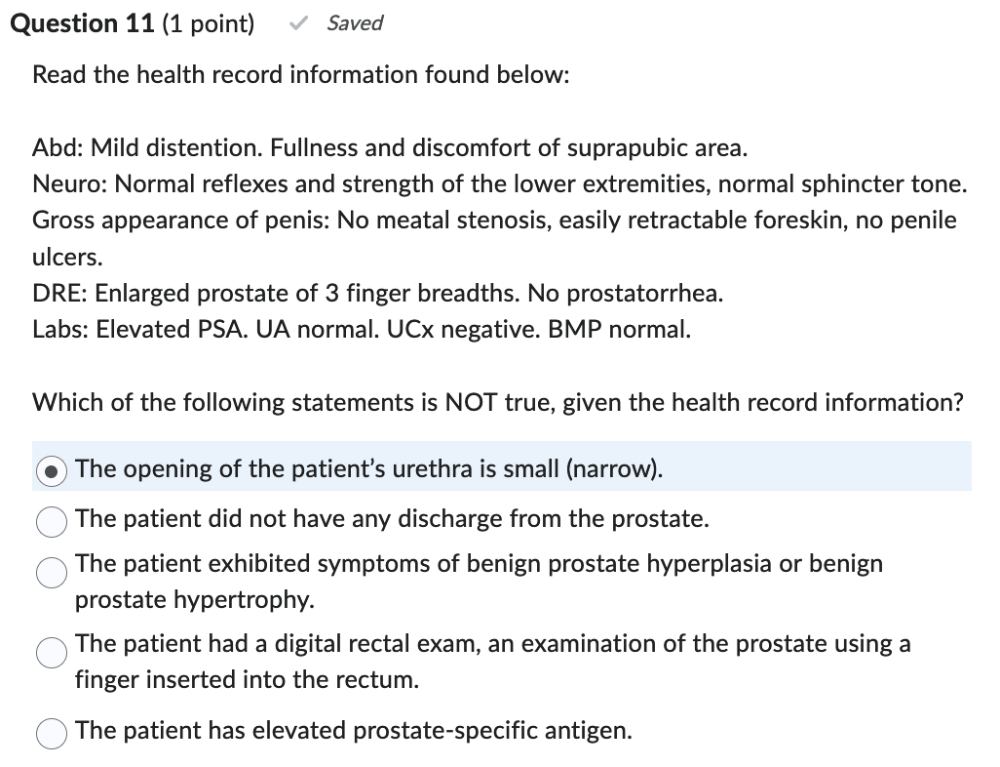Click the answer text "finger inserted into the rectum"
Image resolution: width=1000 pixels, height=767 pixels.
pos(247,681)
